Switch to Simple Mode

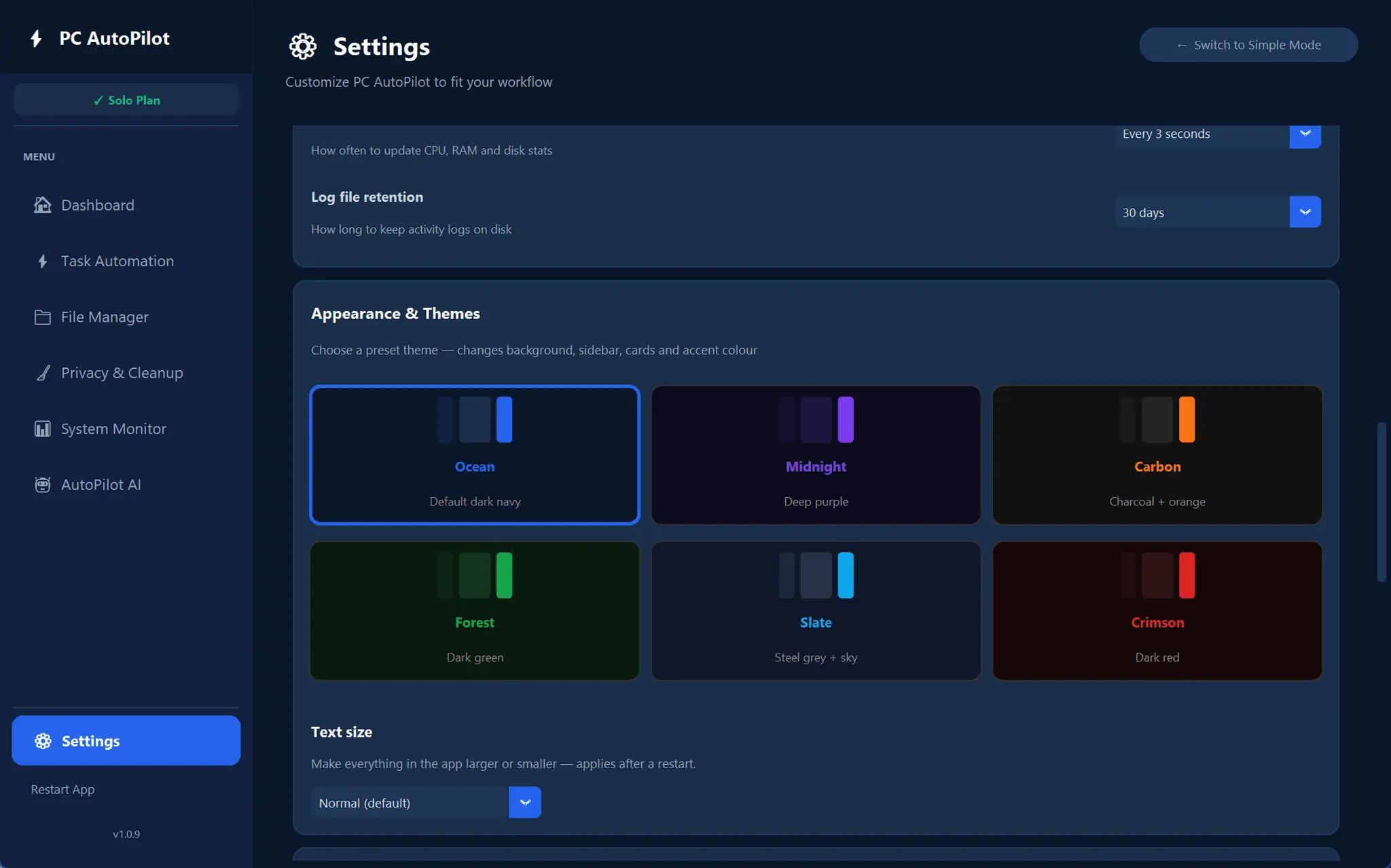click(1248, 45)
